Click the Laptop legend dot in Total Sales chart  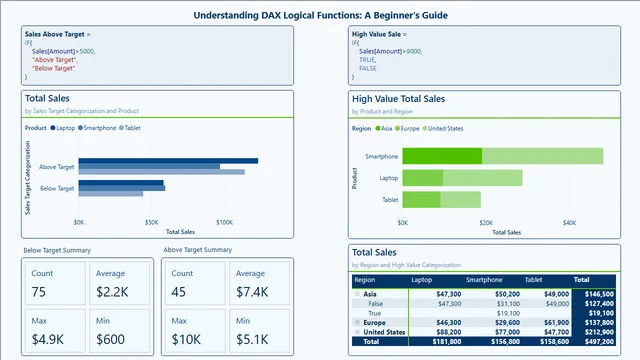point(53,128)
